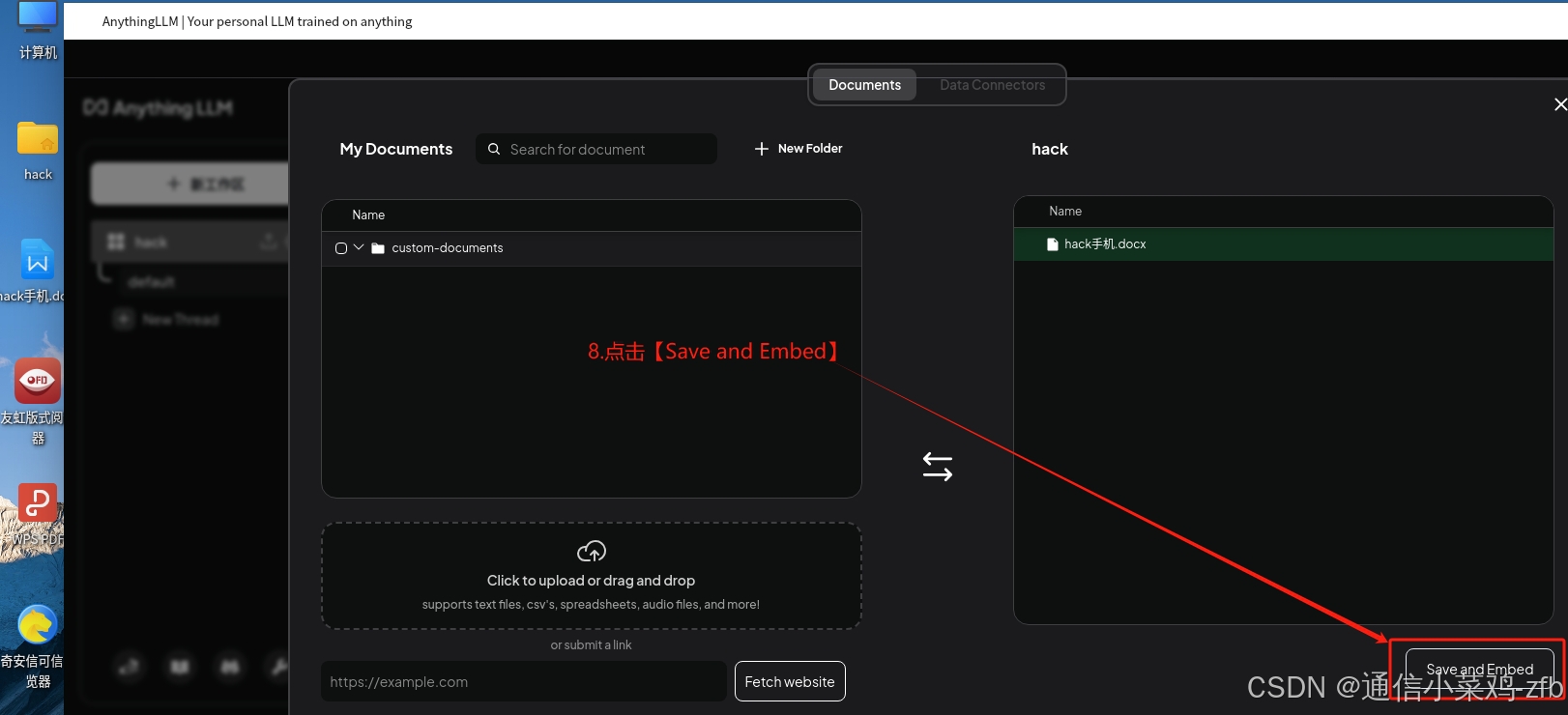1568x715 pixels.
Task: Click the New Thread plus icon
Action: [x=123, y=319]
